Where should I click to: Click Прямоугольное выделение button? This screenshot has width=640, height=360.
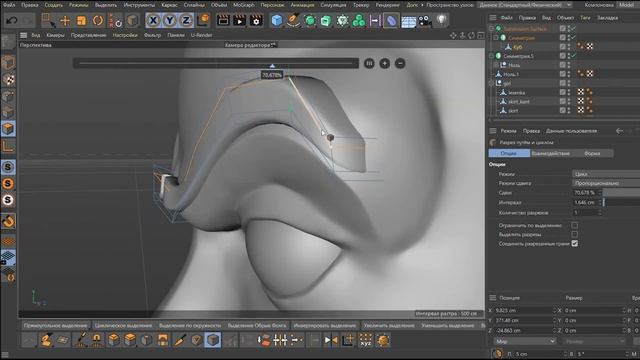pyautogui.click(x=56, y=326)
